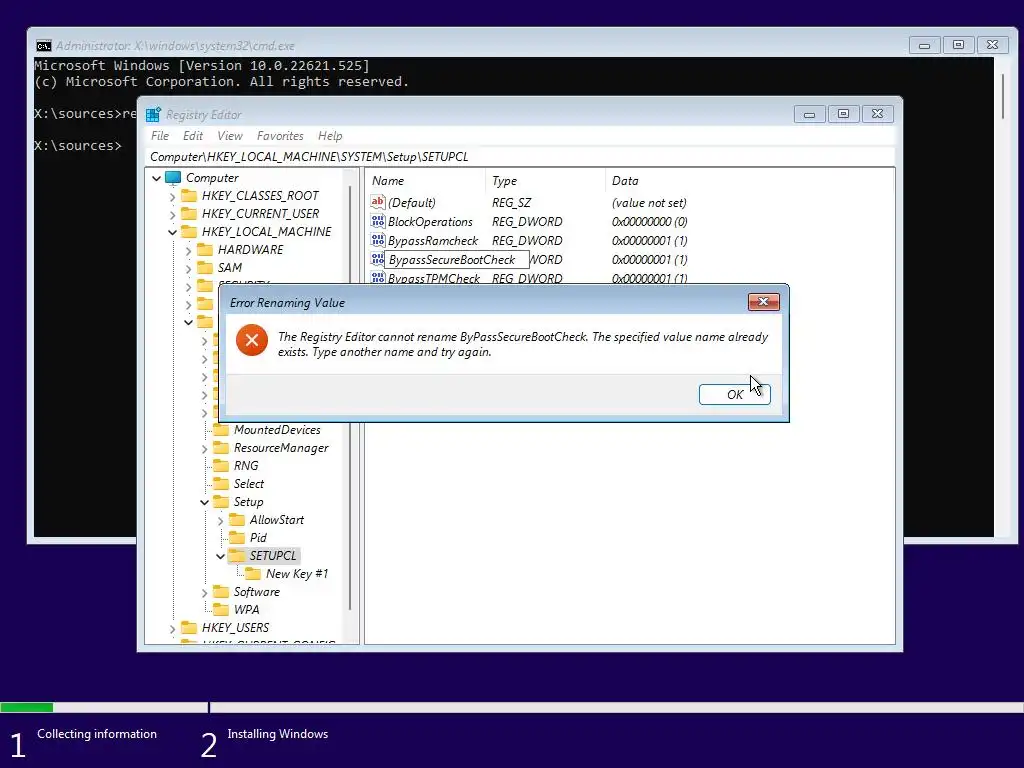Maximize the Registry Editor window
Image resolution: width=1024 pixels, height=768 pixels.
tap(843, 114)
